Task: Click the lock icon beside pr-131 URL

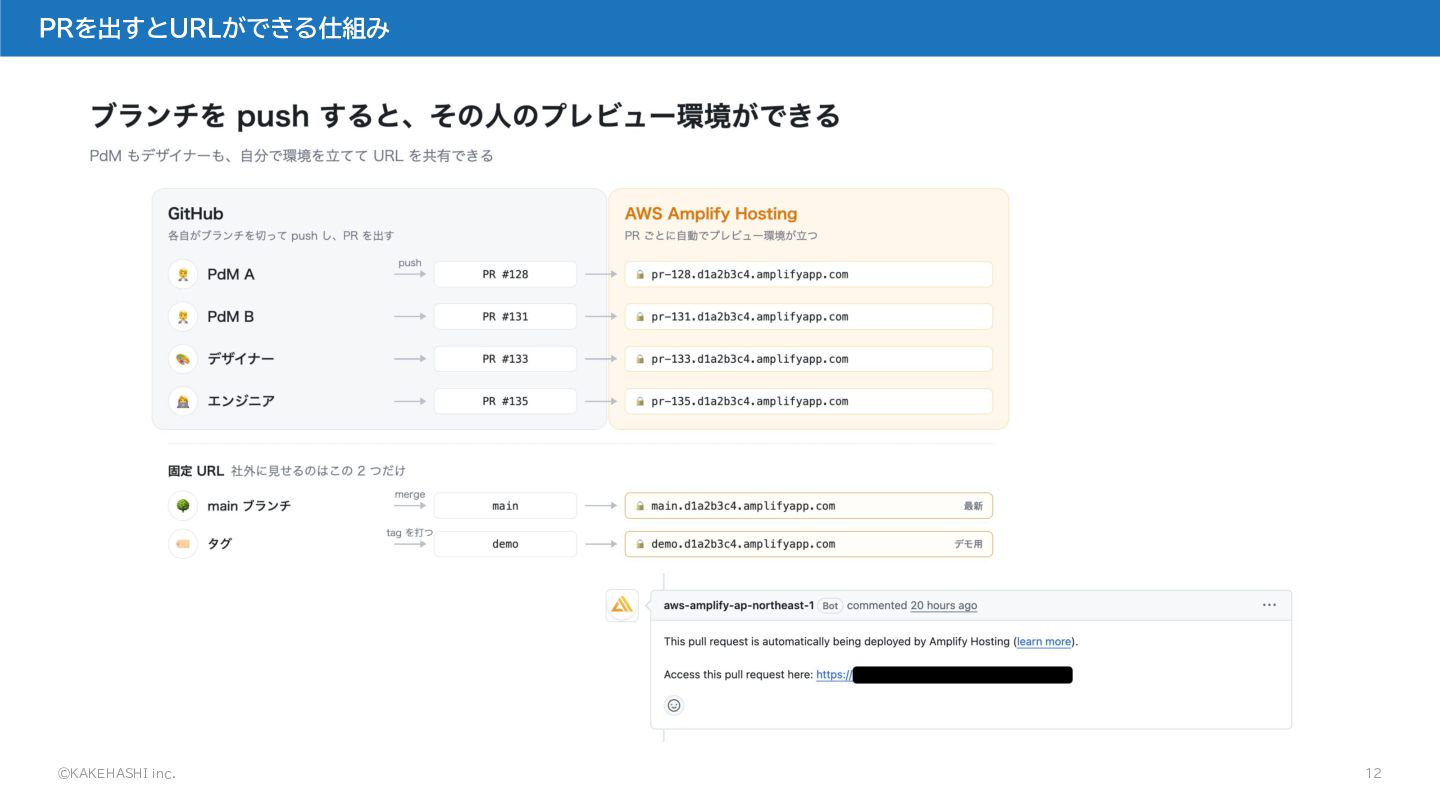Action: tap(640, 317)
